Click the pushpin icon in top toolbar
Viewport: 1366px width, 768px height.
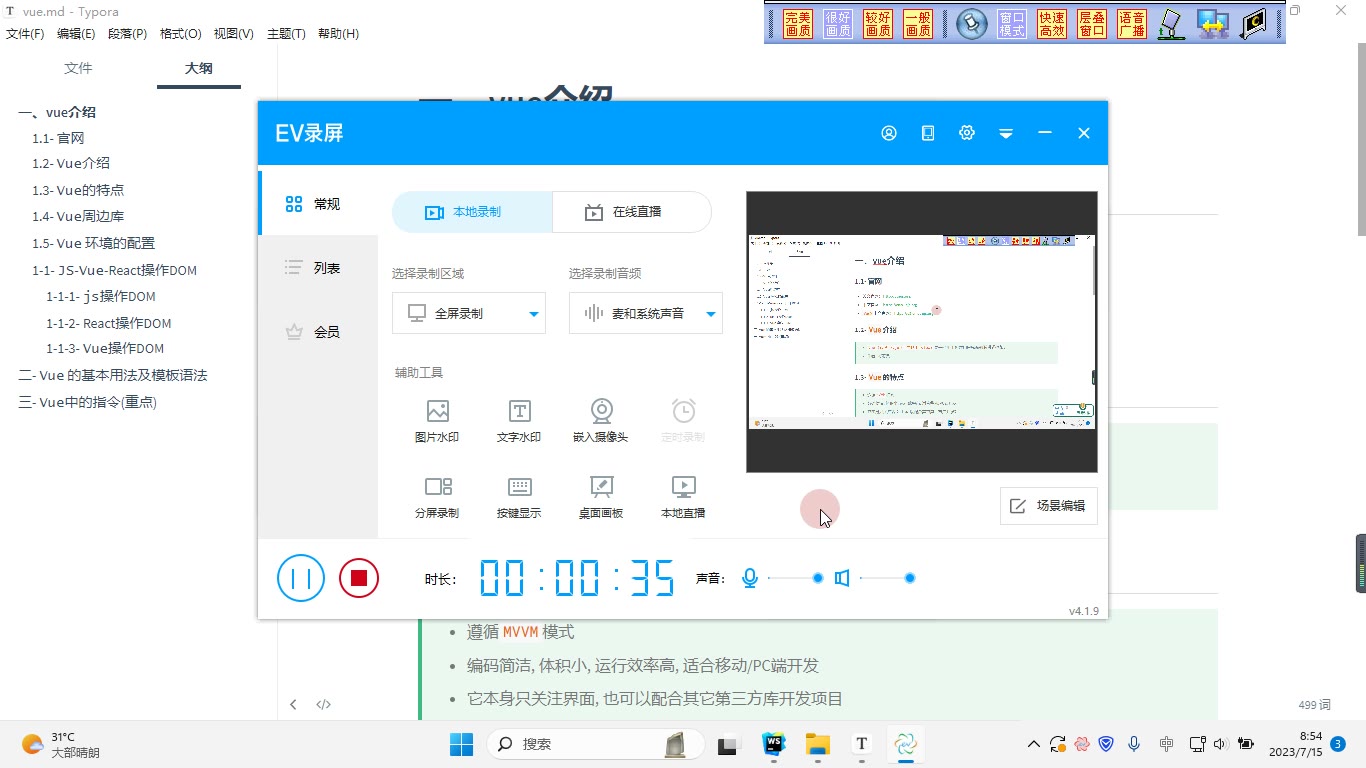click(x=971, y=24)
